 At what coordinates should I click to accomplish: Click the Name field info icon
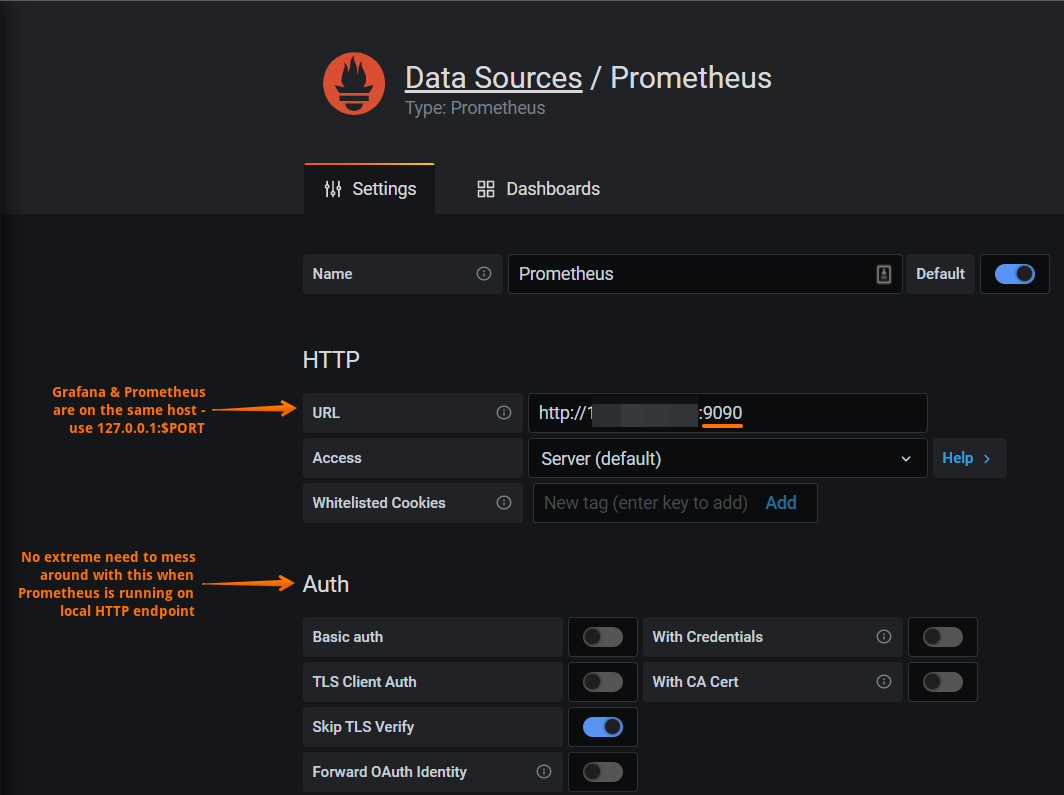pyautogui.click(x=484, y=273)
